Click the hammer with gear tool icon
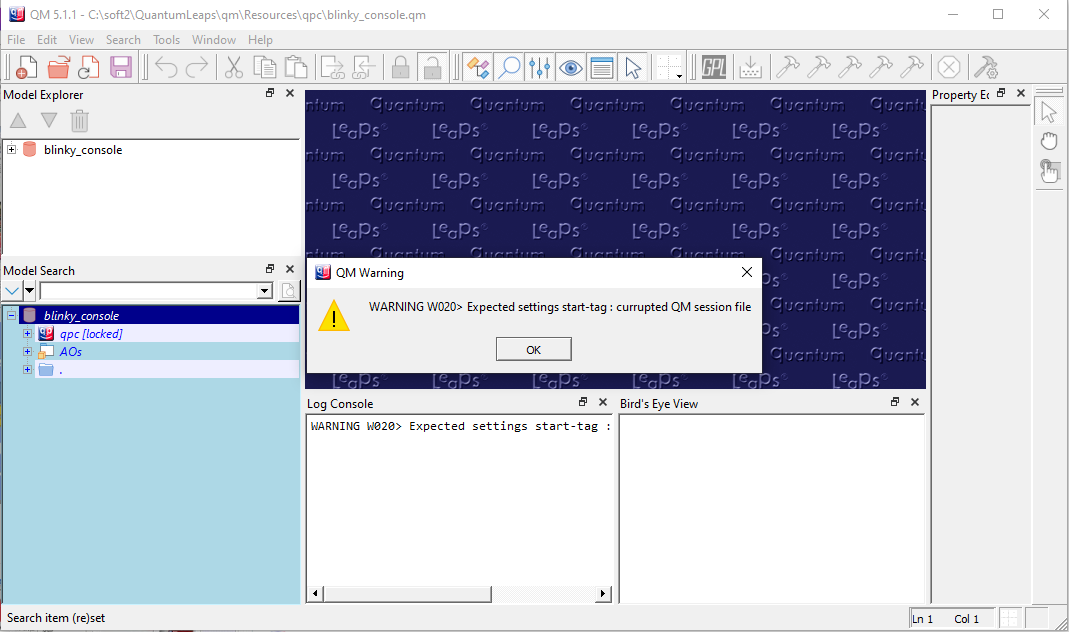The height and width of the screenshot is (632, 1069). tap(986, 67)
